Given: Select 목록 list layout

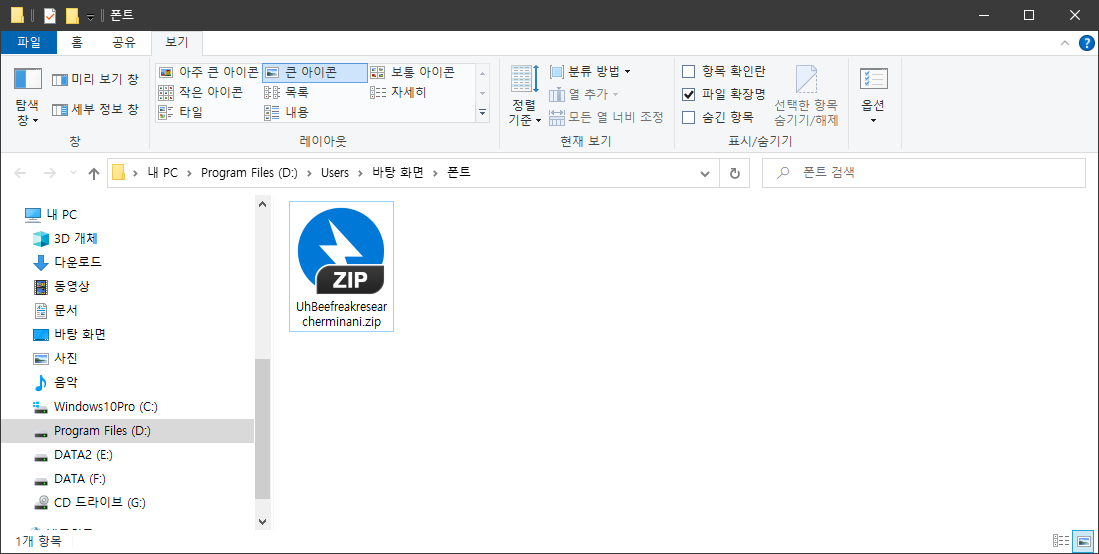Looking at the screenshot, I should click(287, 92).
